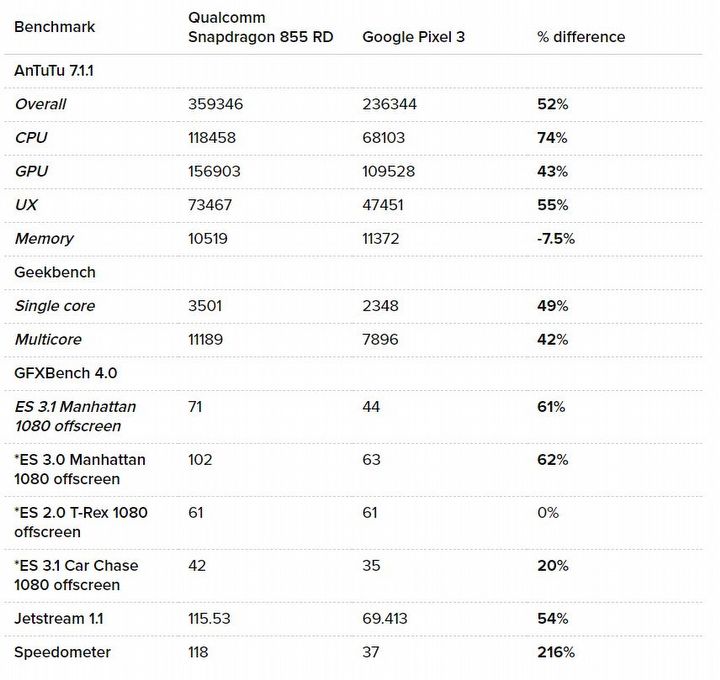
Task: Select the CPU row label
Action: coord(31,138)
